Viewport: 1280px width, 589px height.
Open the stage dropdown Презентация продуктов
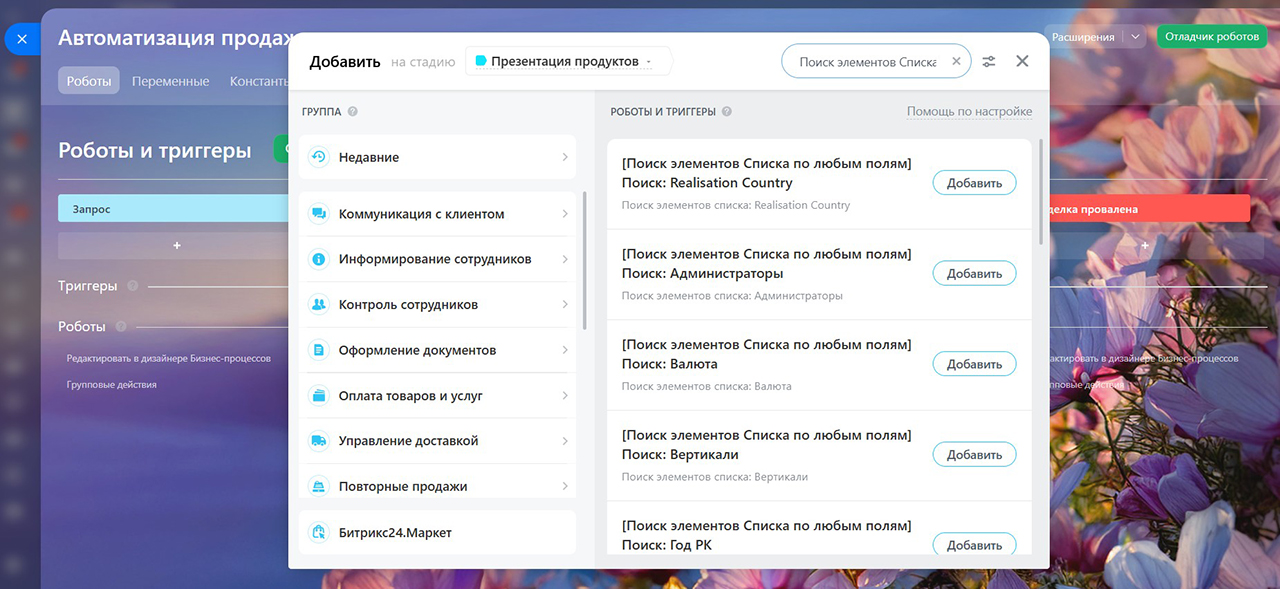(x=567, y=61)
